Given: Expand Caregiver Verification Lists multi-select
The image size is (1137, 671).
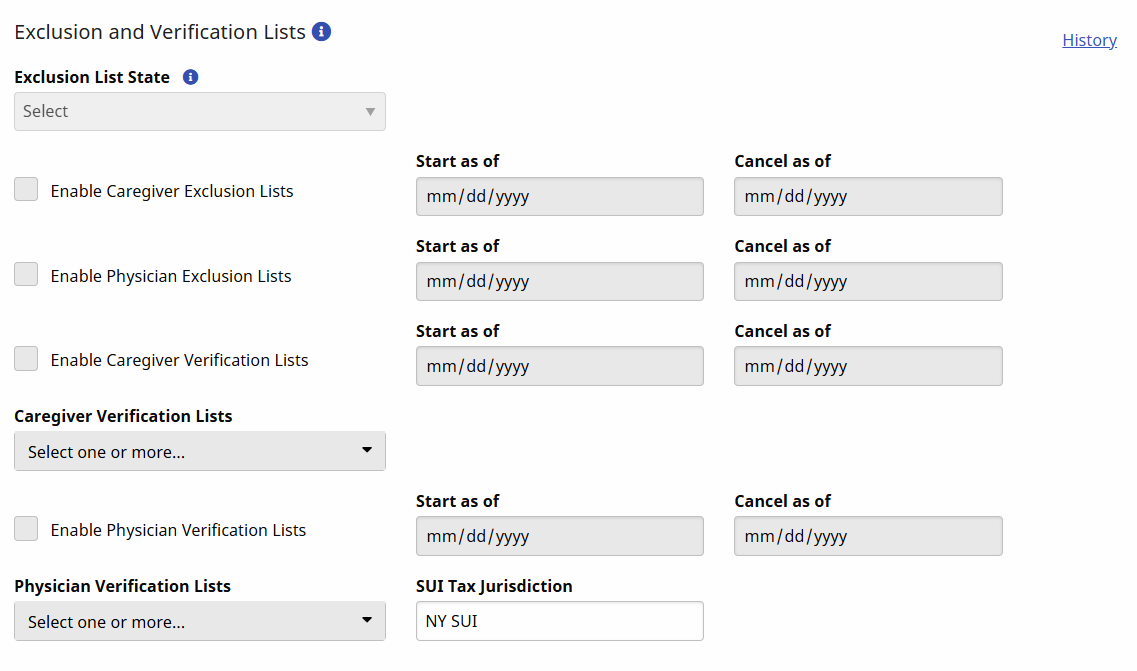Looking at the screenshot, I should pyautogui.click(x=200, y=452).
